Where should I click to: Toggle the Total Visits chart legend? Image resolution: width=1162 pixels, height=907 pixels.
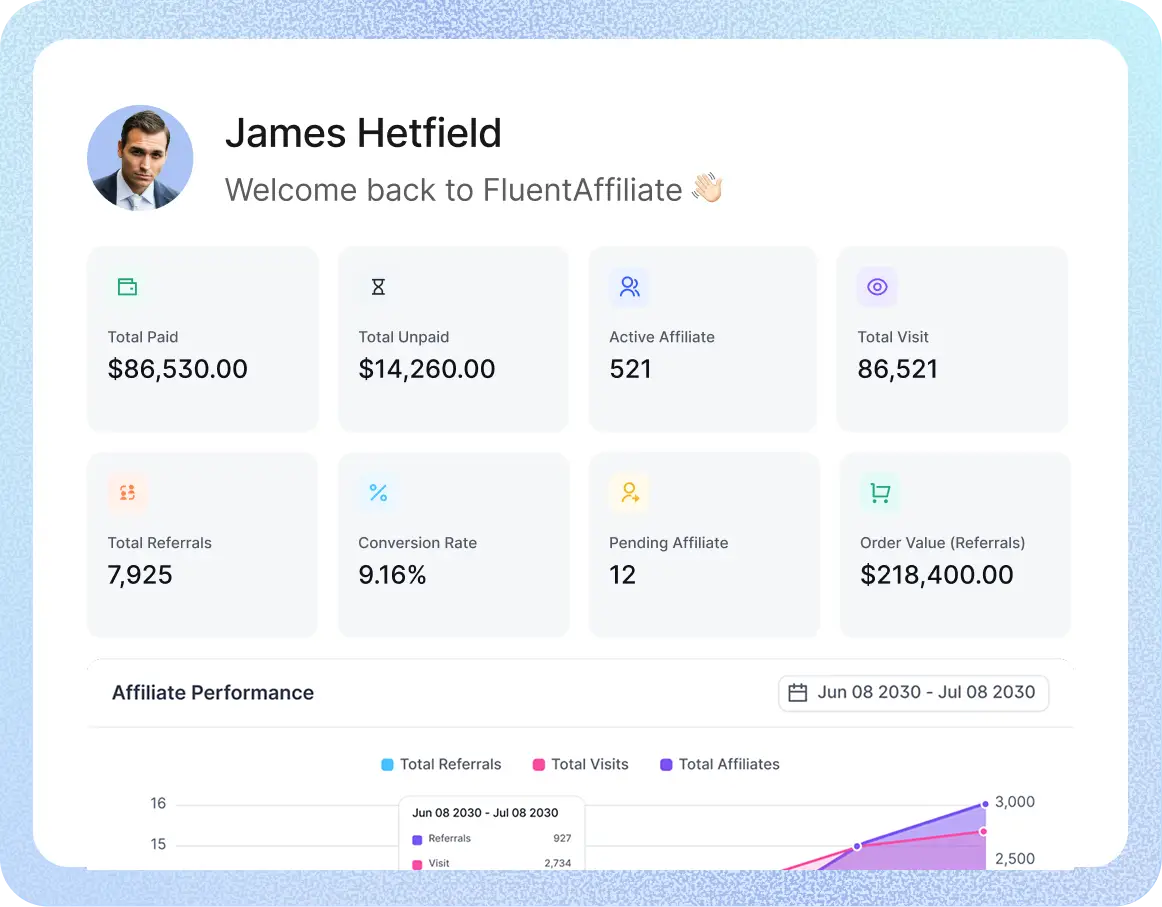click(x=580, y=764)
